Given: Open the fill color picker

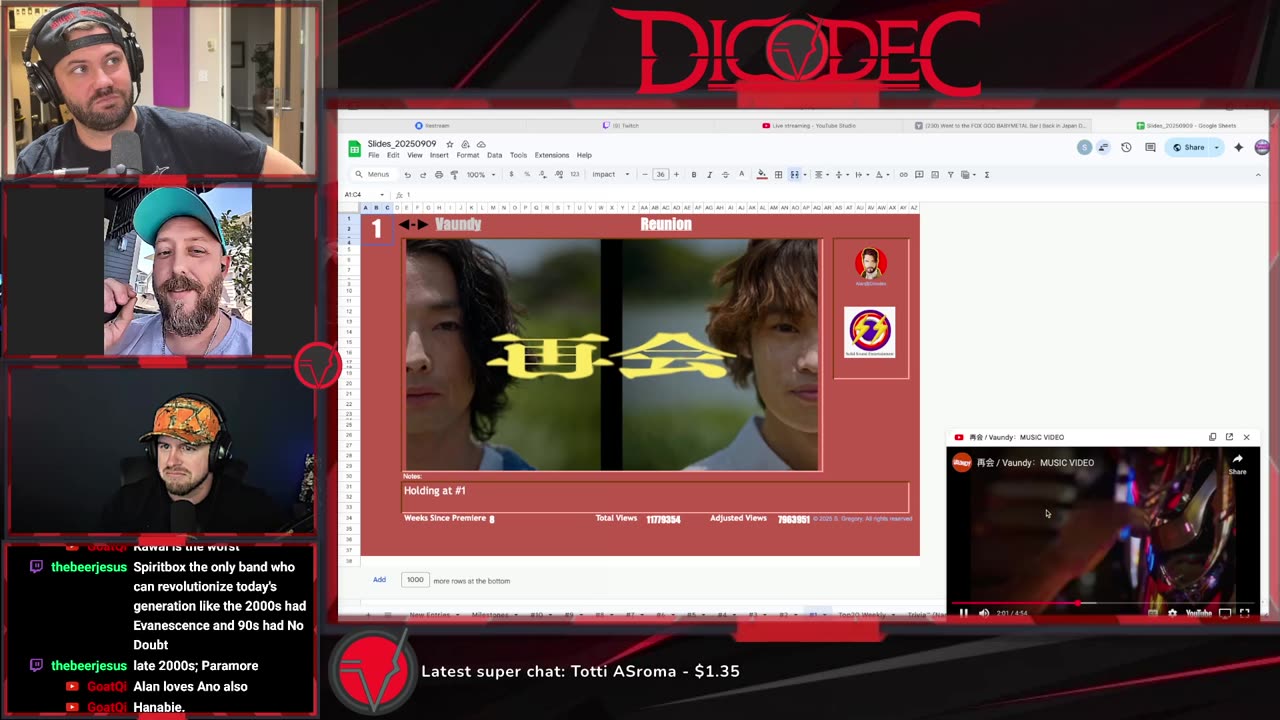Looking at the screenshot, I should point(762,175).
